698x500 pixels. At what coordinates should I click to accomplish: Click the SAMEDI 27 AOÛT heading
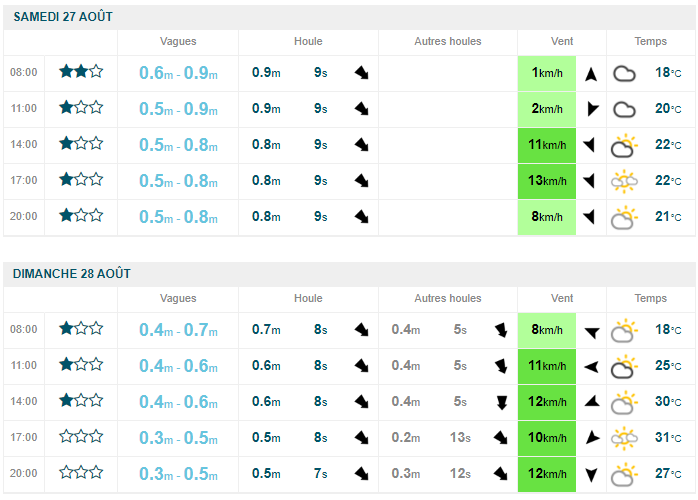62,17
